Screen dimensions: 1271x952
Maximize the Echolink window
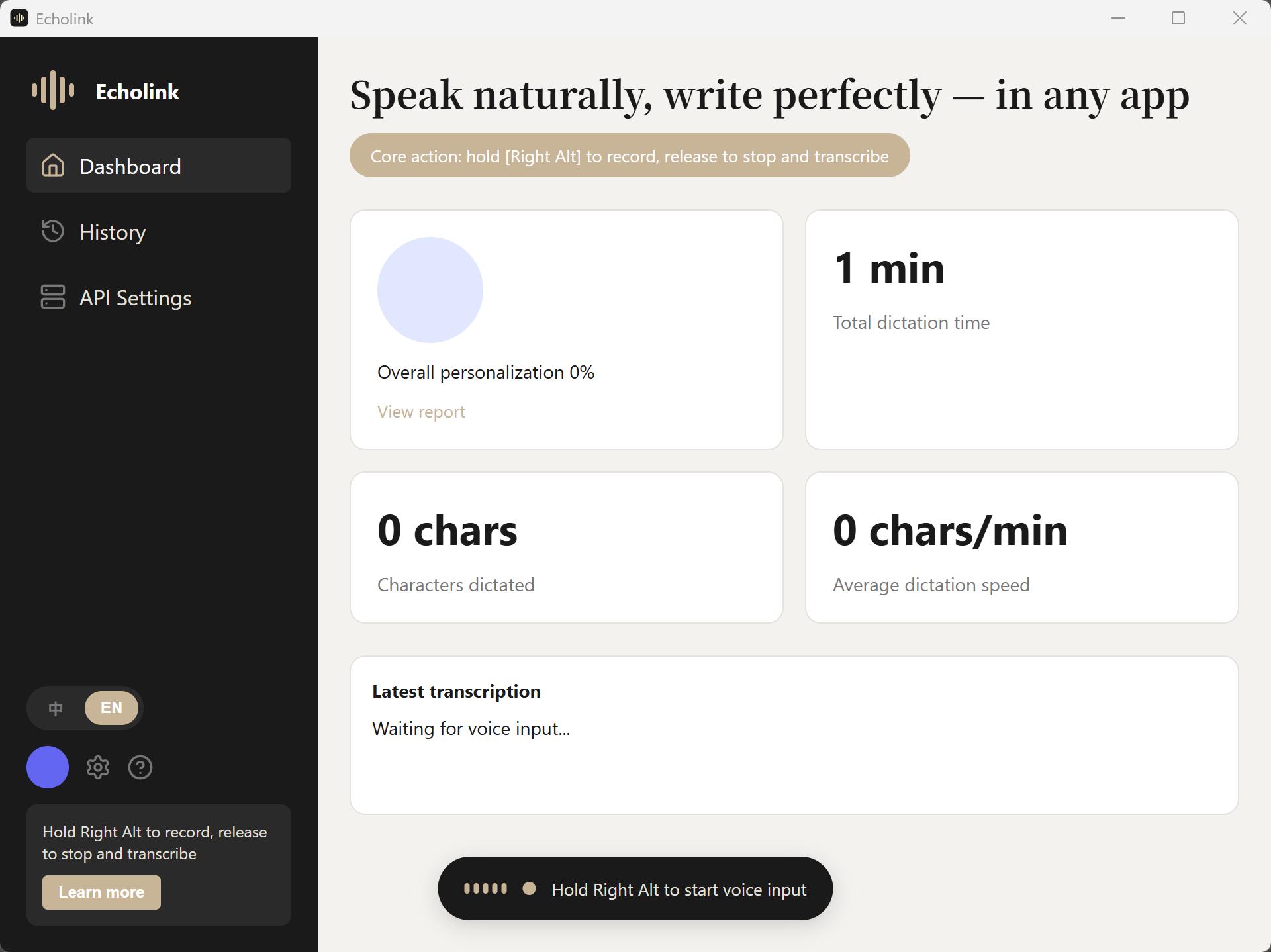click(1178, 19)
